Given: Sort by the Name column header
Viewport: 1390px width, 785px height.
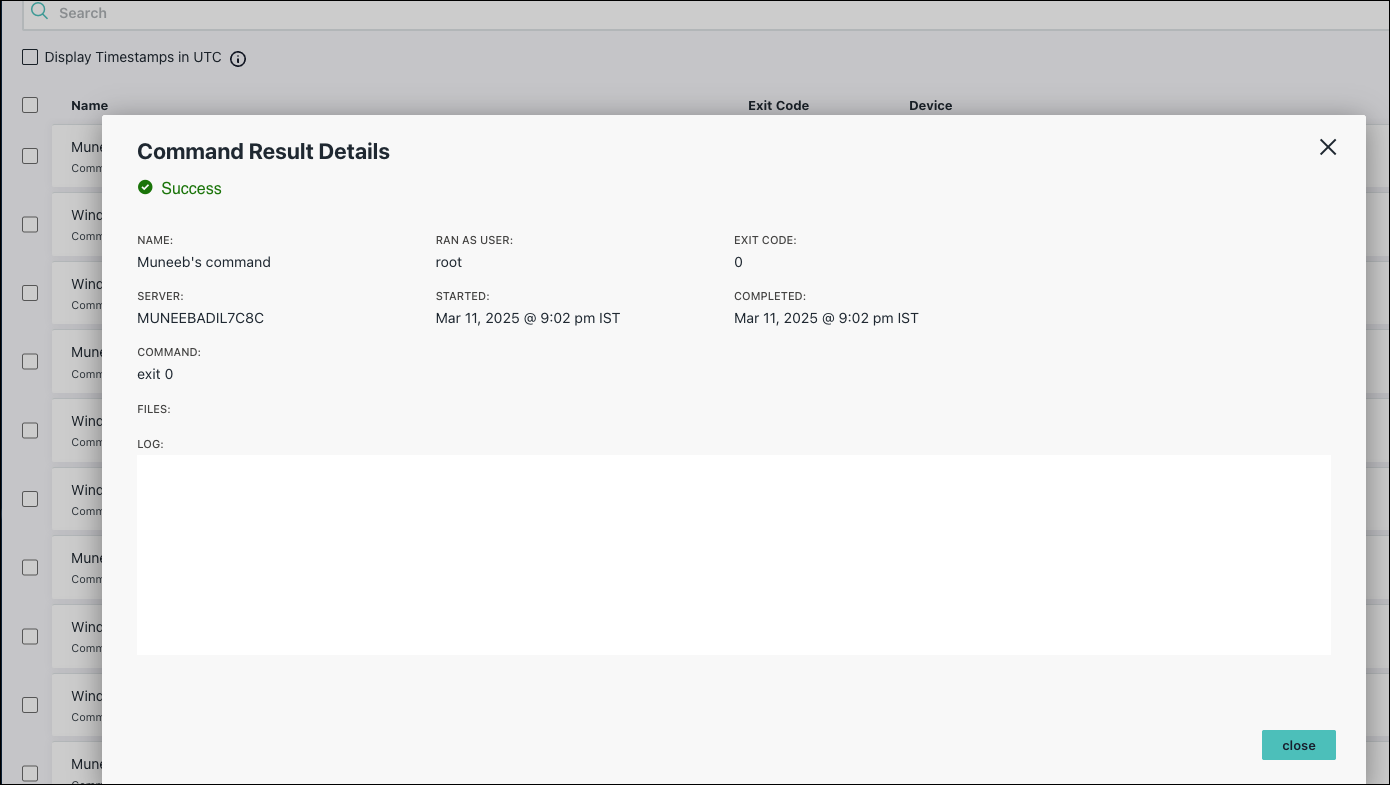Looking at the screenshot, I should (x=89, y=105).
